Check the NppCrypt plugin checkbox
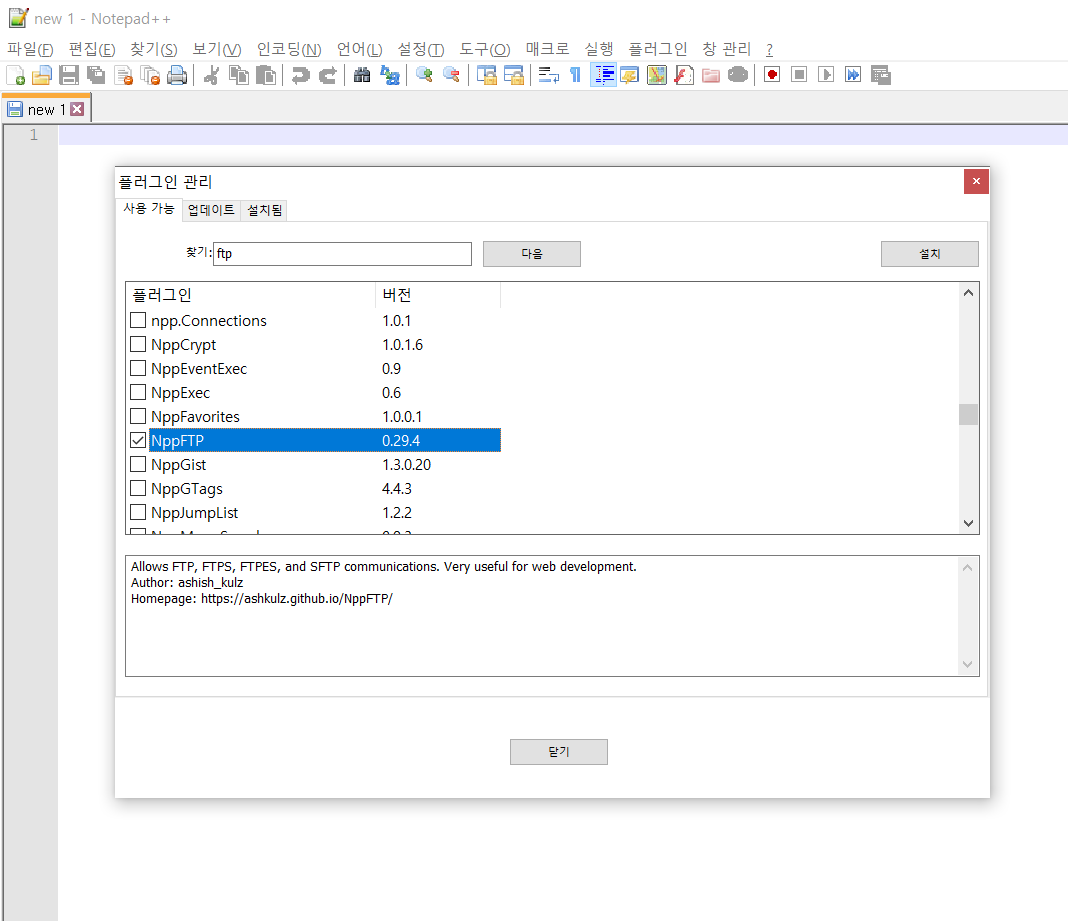The image size is (1068, 921). click(138, 344)
